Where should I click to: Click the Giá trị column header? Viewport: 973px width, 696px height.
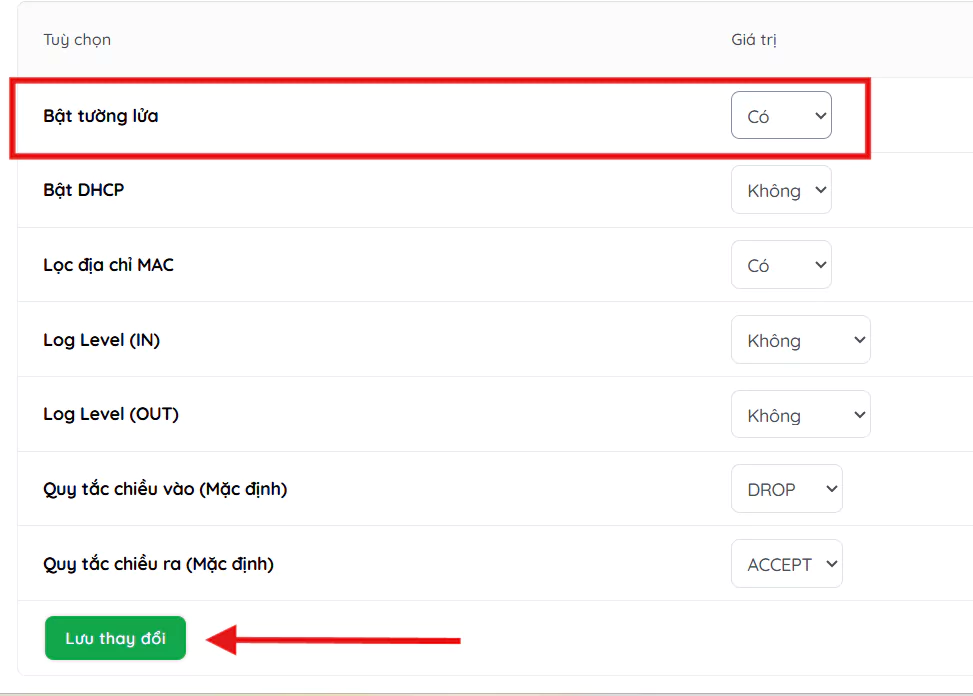pyautogui.click(x=753, y=40)
